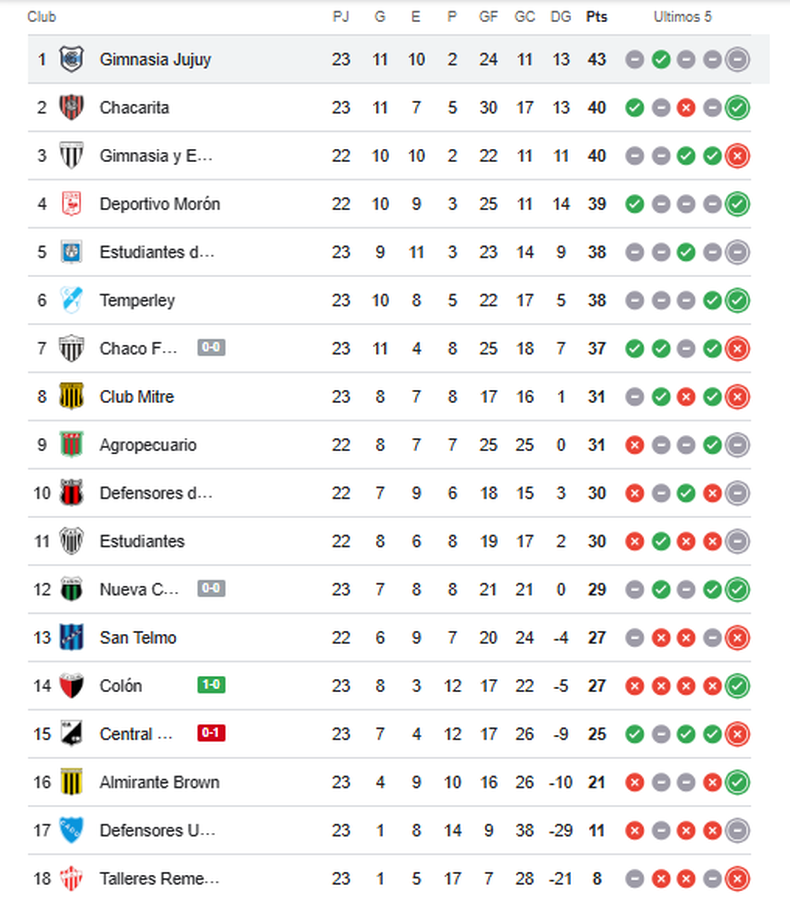The image size is (790, 911).
Task: Click Club Mitre's latest loss result circle
Action: pyautogui.click(x=737, y=397)
